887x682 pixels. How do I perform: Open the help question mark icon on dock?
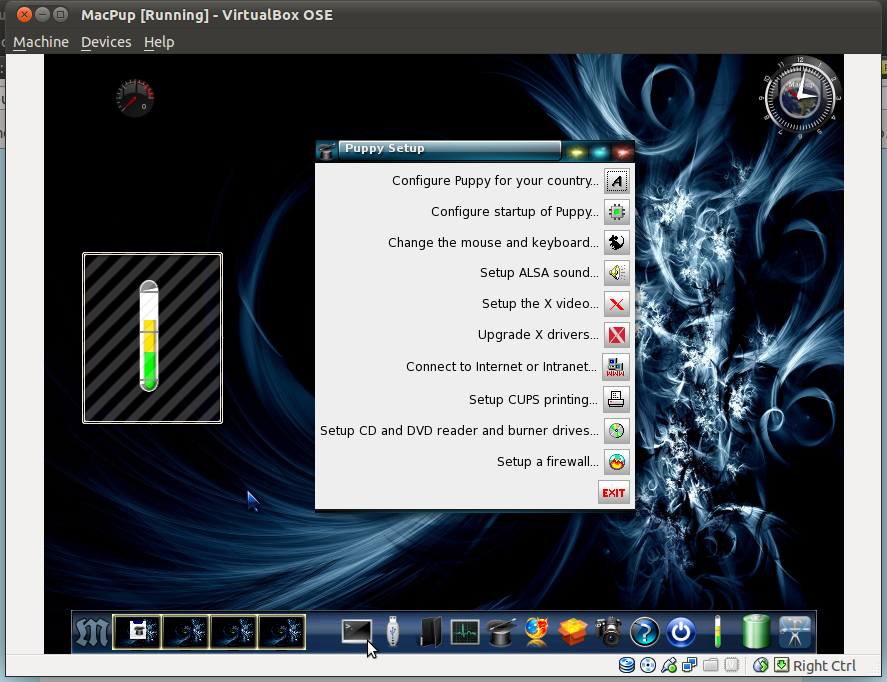[644, 632]
